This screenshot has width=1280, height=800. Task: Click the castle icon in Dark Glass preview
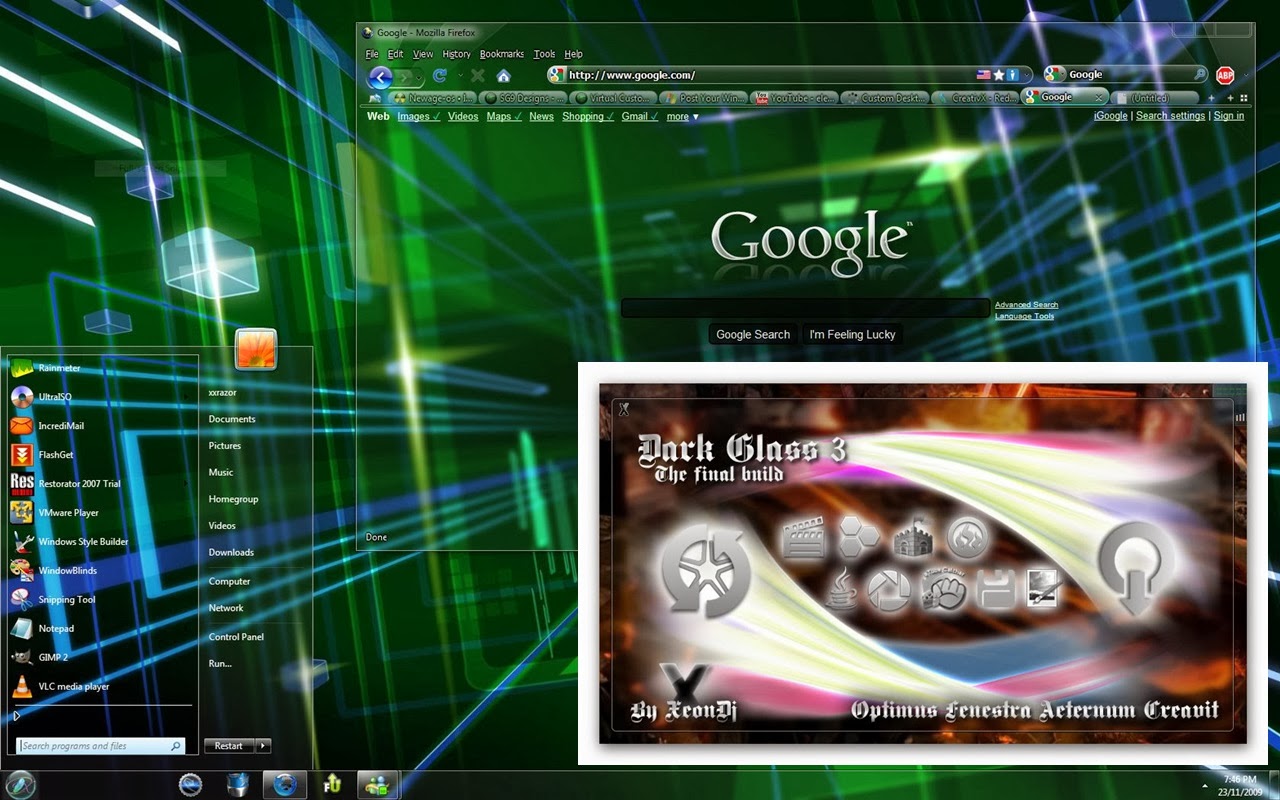point(912,537)
